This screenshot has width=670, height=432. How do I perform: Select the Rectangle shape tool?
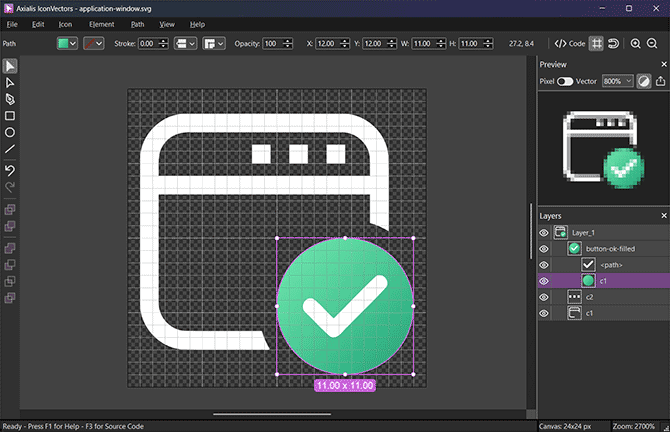10,116
